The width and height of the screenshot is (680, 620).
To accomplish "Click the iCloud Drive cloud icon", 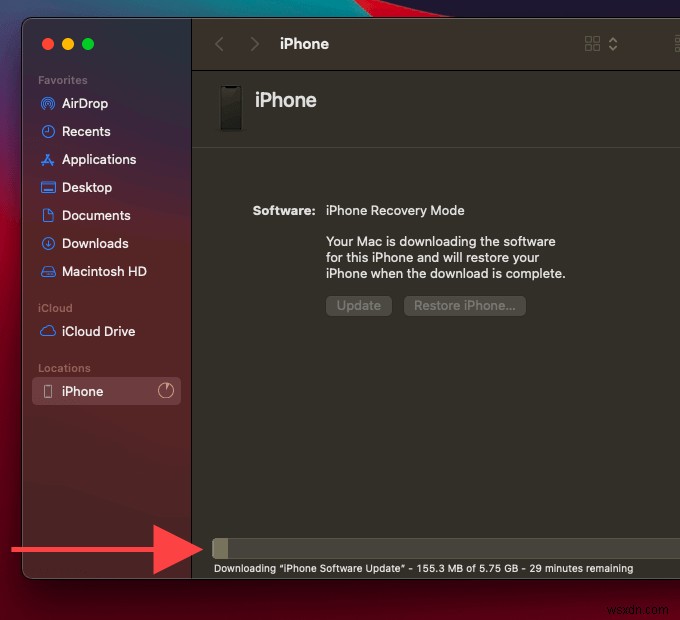I will 48,331.
